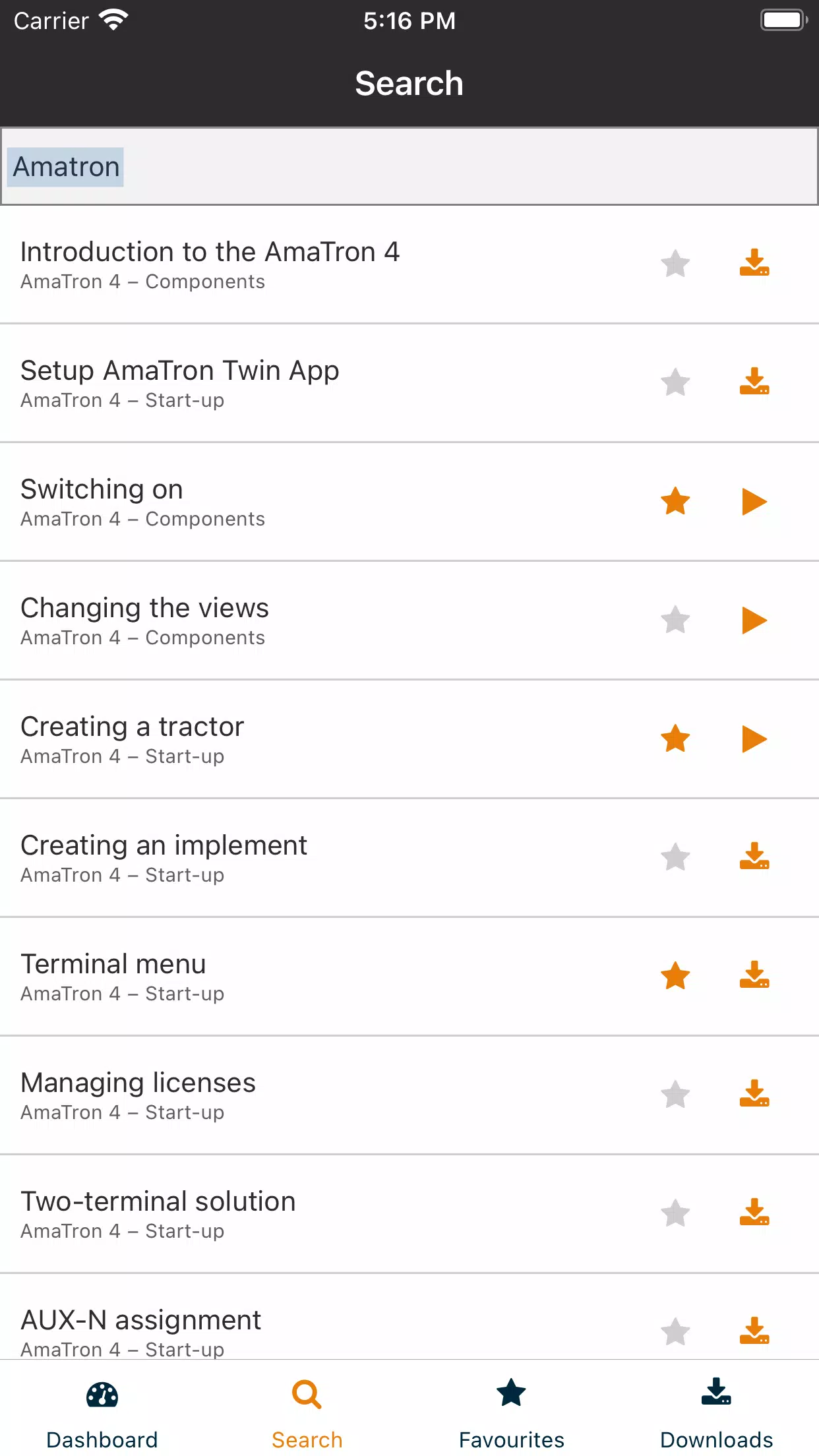The height and width of the screenshot is (1456, 819).
Task: Download Setup AmaTron Twin App video
Action: point(754,382)
